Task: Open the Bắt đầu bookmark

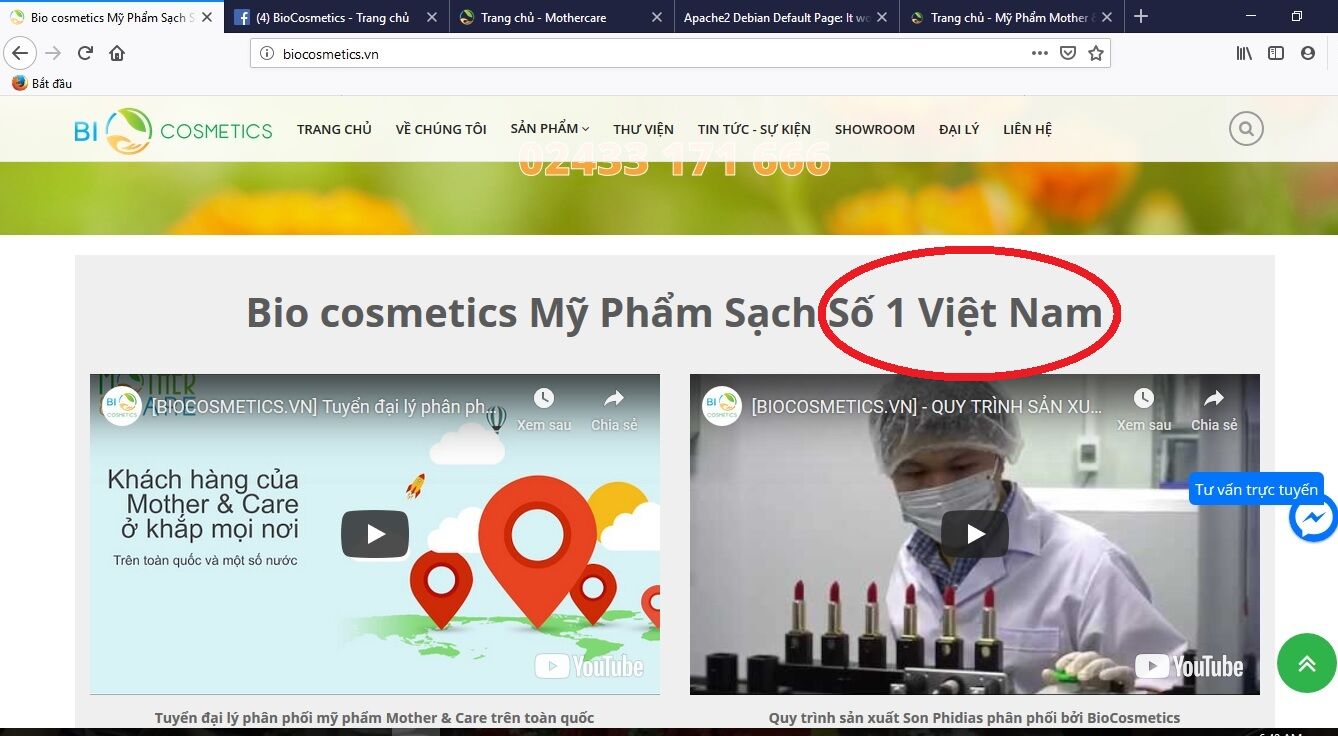Action: point(42,83)
